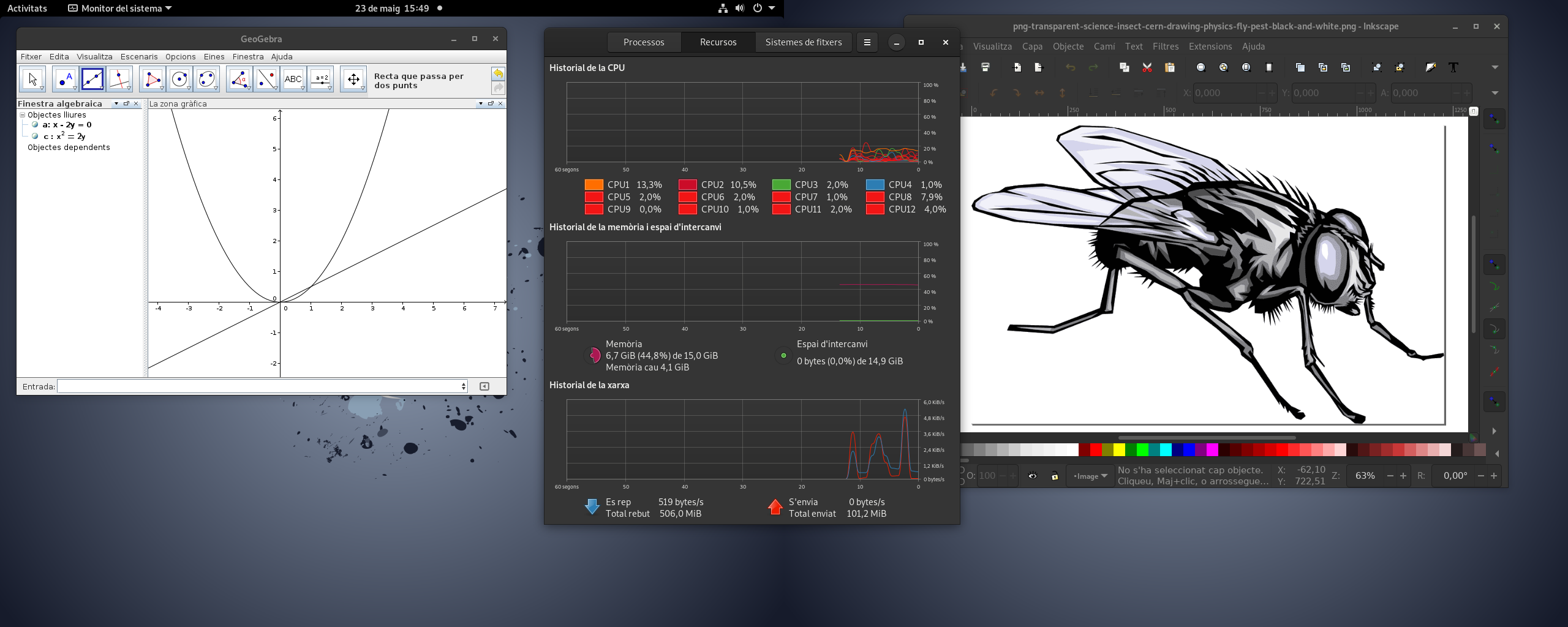Expand Inkscape commands toolbar overflow arrow

pyautogui.click(x=1495, y=67)
